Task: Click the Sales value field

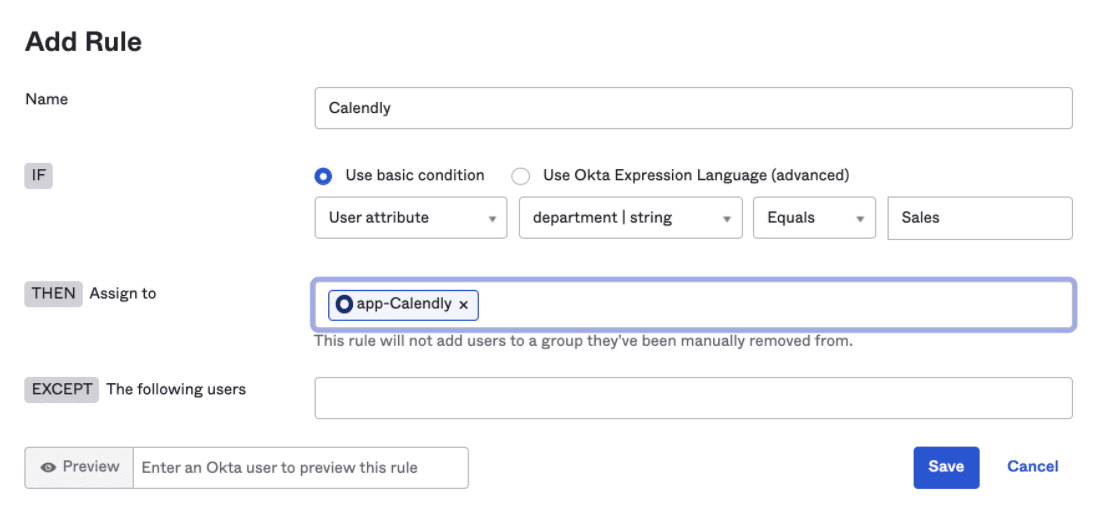Action: pos(979,218)
